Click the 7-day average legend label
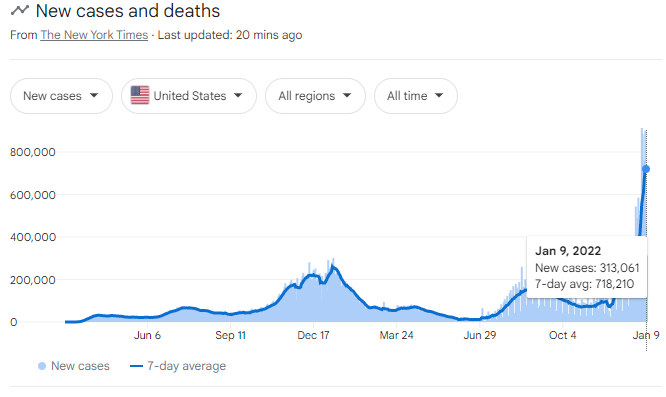Image resolution: width=666 pixels, height=397 pixels. [x=186, y=366]
